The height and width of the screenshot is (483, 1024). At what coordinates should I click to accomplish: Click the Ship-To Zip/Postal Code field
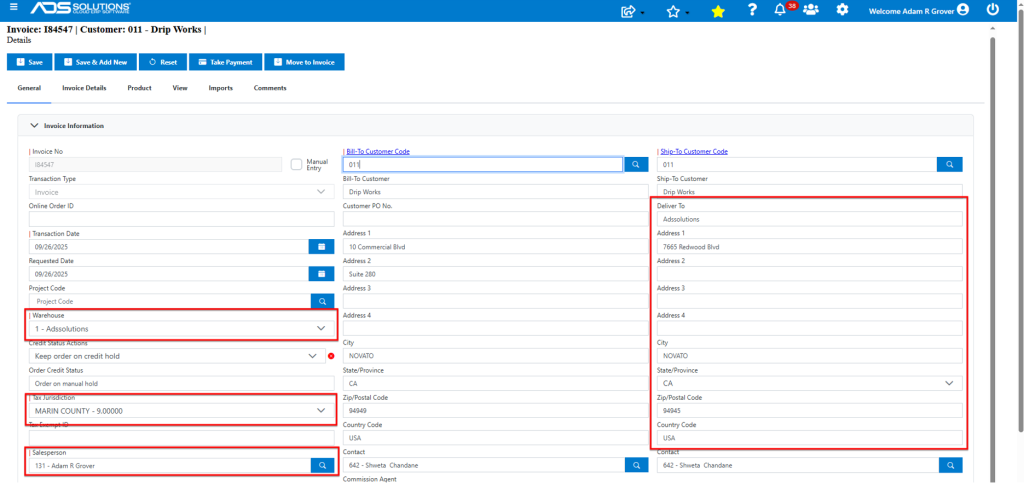[x=810, y=411]
